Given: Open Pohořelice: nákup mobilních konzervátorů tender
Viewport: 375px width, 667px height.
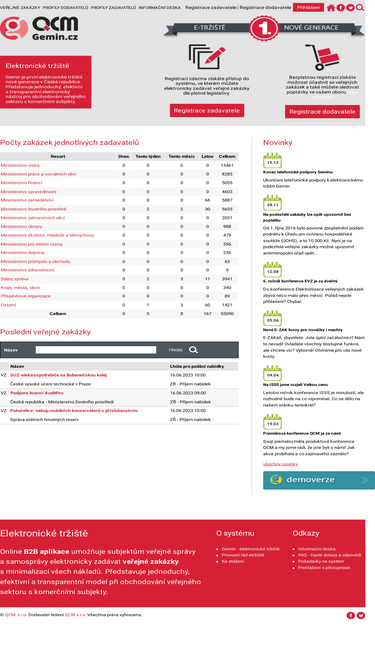Looking at the screenshot, I should tap(74, 410).
